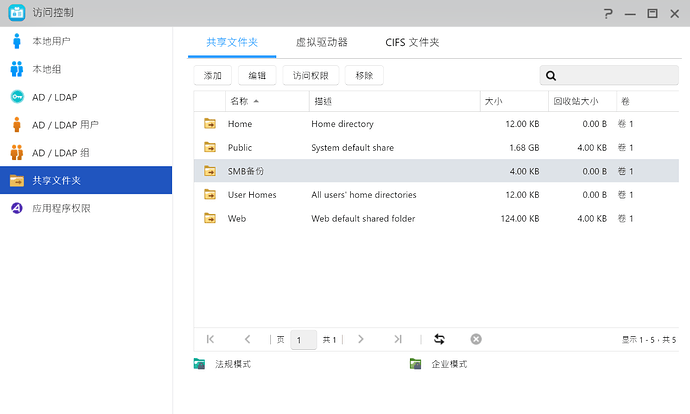
Task: Open AD / LDAP settings
Action: pyautogui.click(x=54, y=97)
